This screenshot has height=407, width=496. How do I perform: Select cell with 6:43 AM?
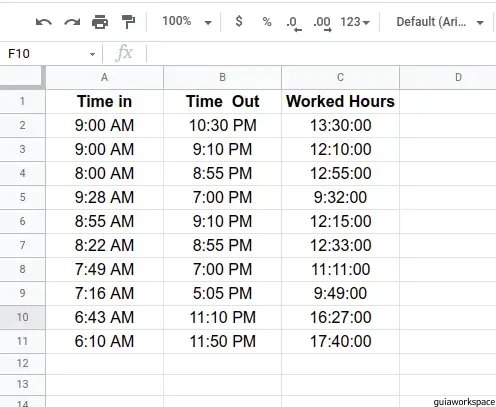pos(104,317)
